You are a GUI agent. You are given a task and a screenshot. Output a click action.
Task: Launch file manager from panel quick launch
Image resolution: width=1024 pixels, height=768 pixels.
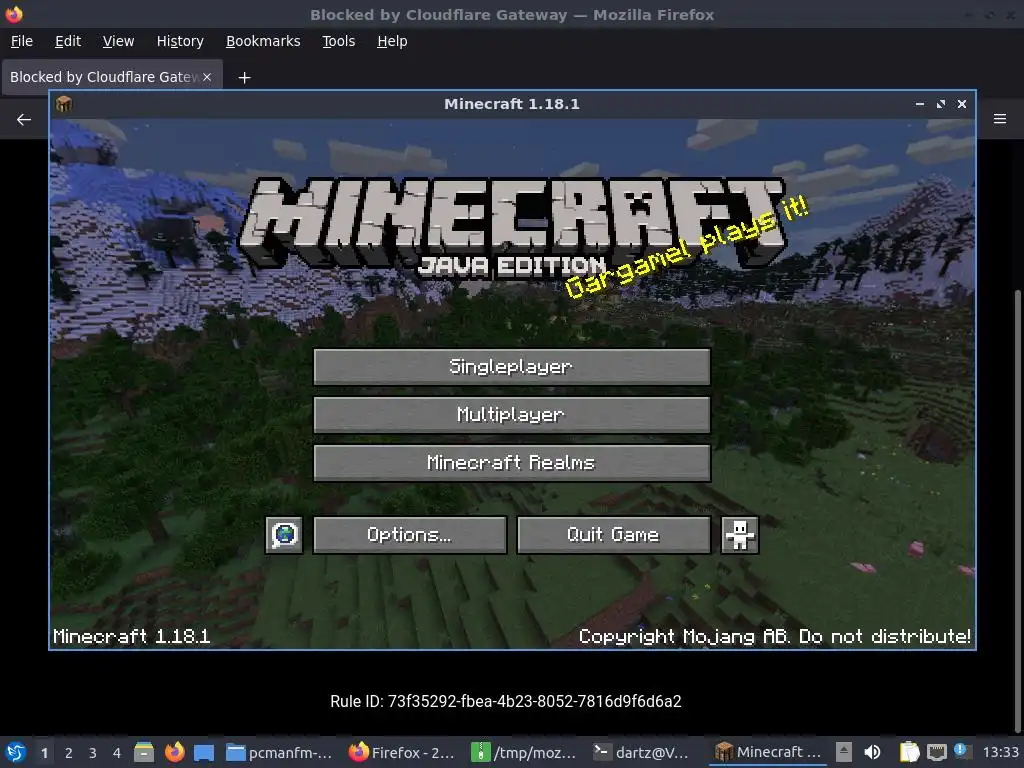point(144,752)
